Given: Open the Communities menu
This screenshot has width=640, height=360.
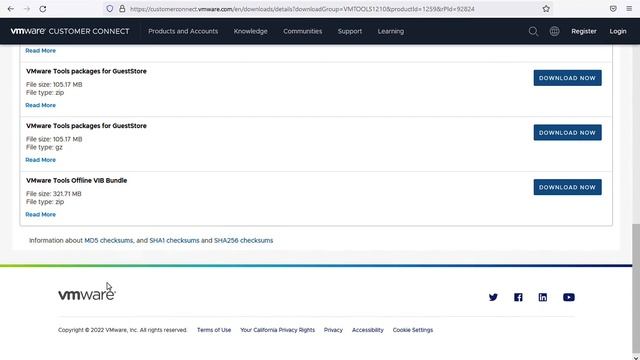Looking at the screenshot, I should [302, 31].
